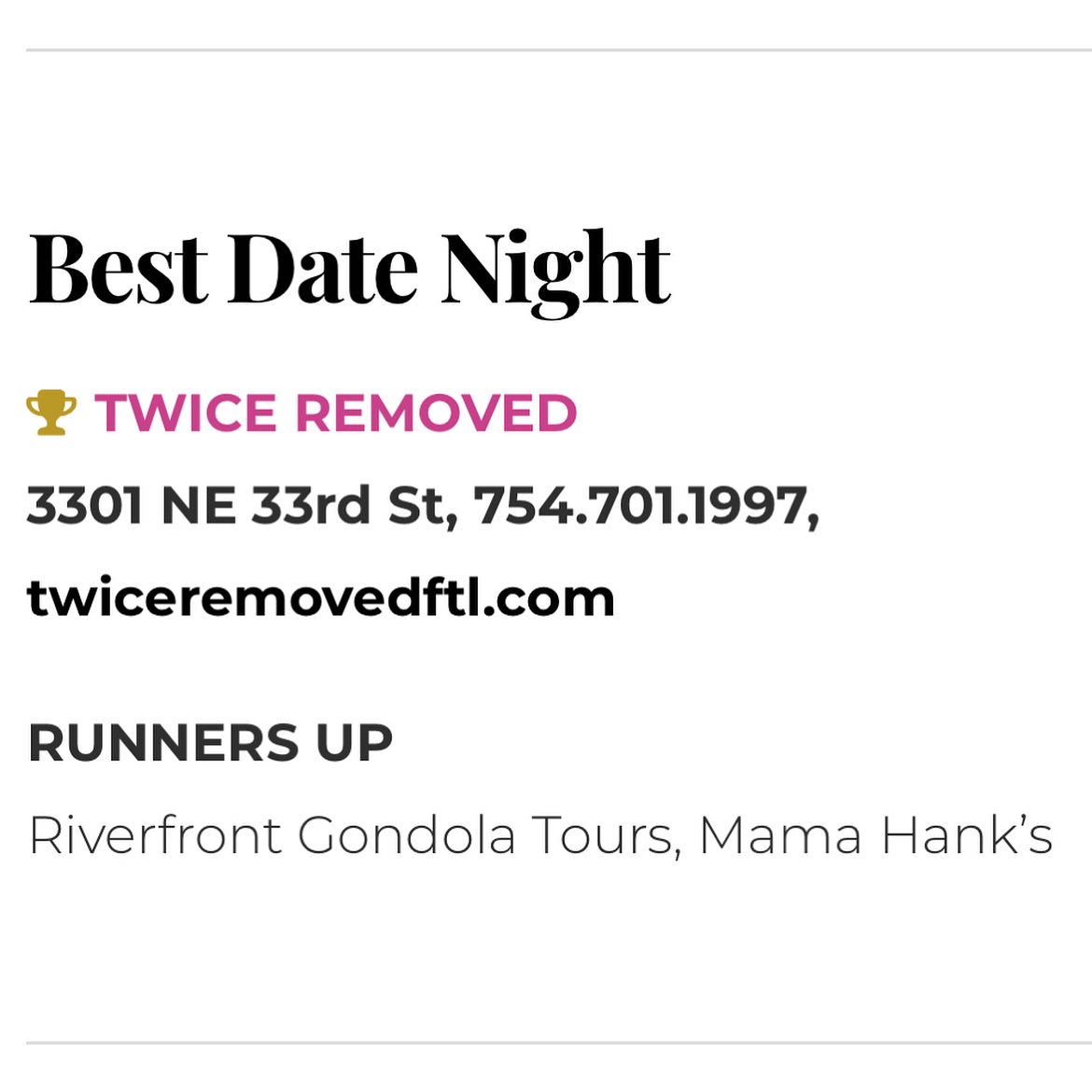Open the TWICE REMOVED winner link
The image size is (1092, 1092).
tap(336, 413)
